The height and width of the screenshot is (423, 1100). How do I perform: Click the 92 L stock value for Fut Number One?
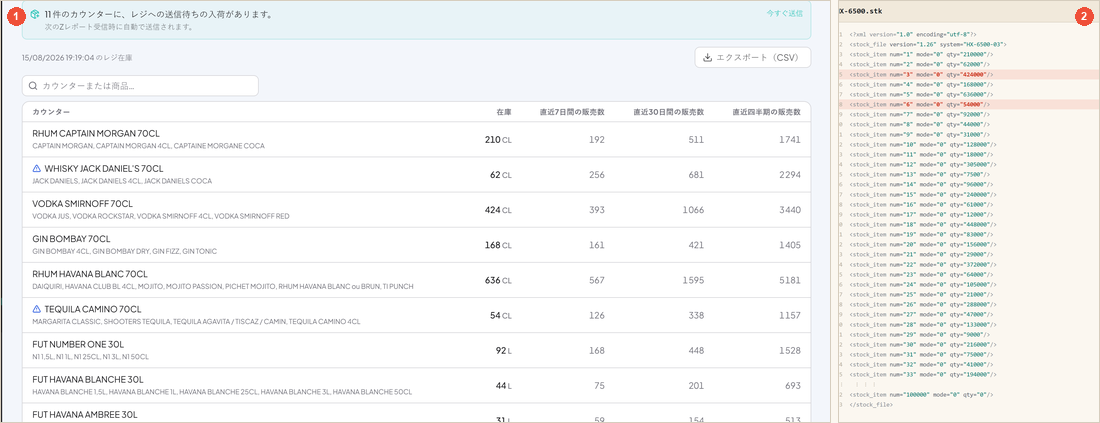[x=504, y=350]
